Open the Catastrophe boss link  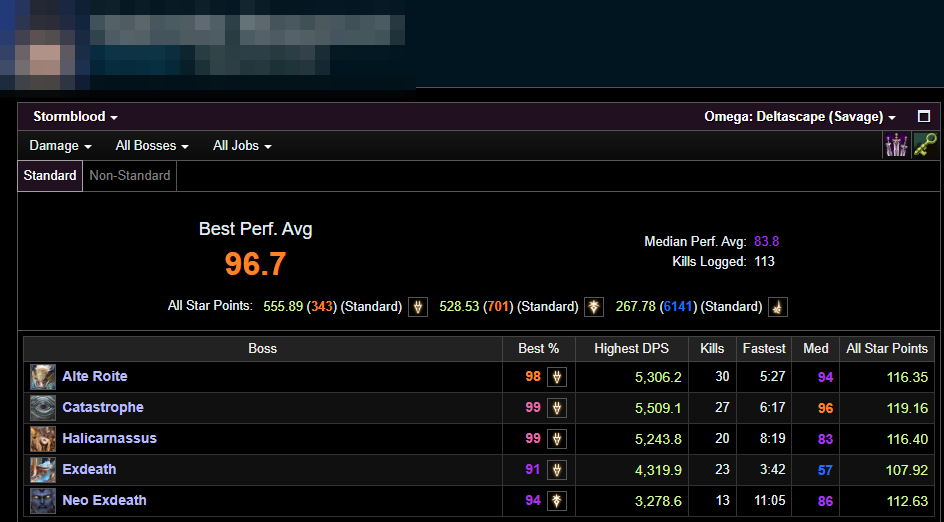pyautogui.click(x=103, y=408)
